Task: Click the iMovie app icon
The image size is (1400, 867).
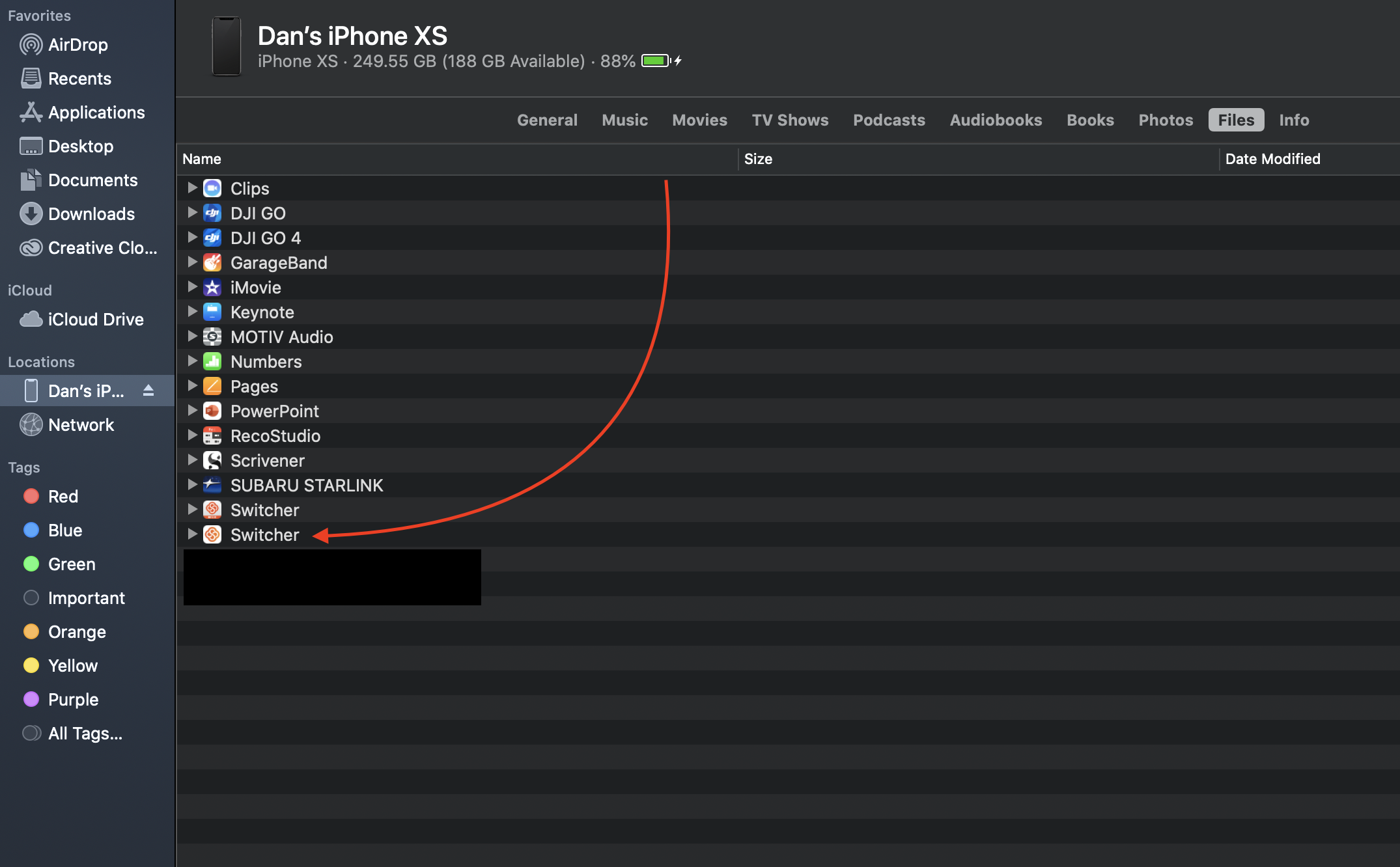Action: point(212,287)
